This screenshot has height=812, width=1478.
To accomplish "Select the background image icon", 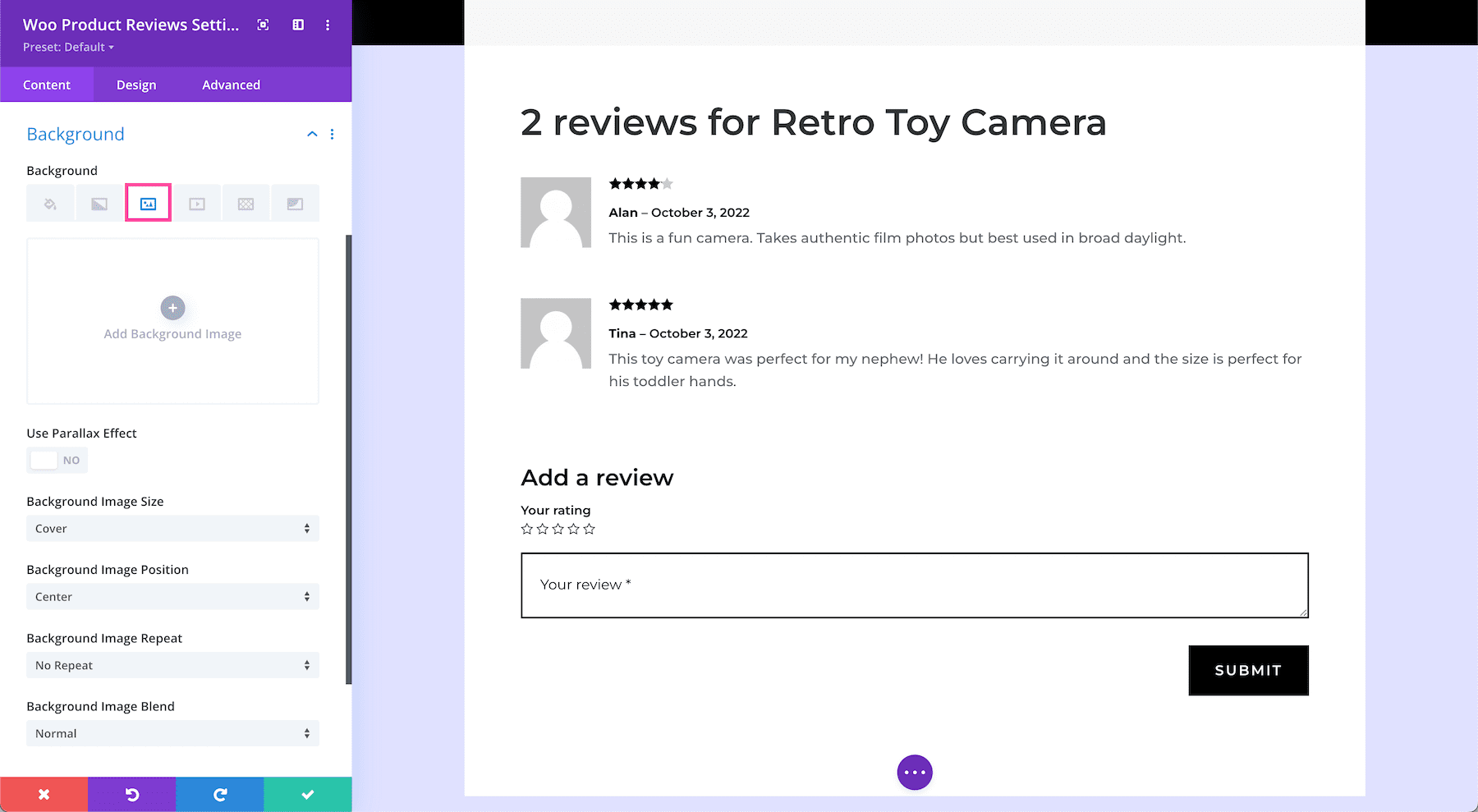I will point(148,204).
